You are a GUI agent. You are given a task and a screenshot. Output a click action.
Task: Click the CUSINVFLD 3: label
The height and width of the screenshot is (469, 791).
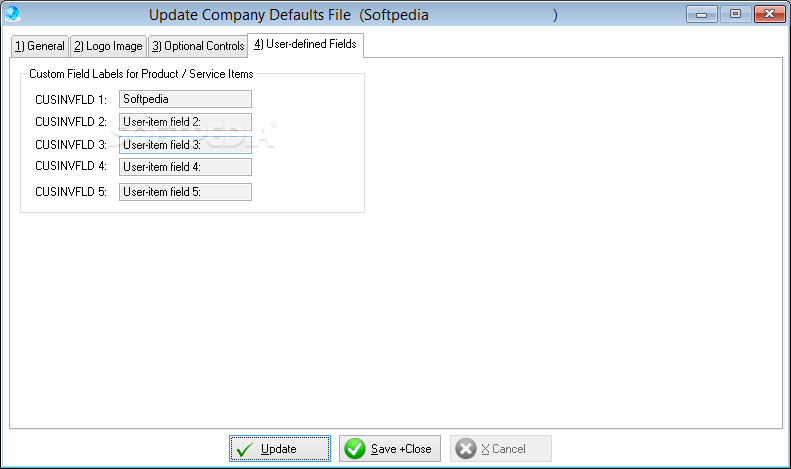[x=71, y=145]
